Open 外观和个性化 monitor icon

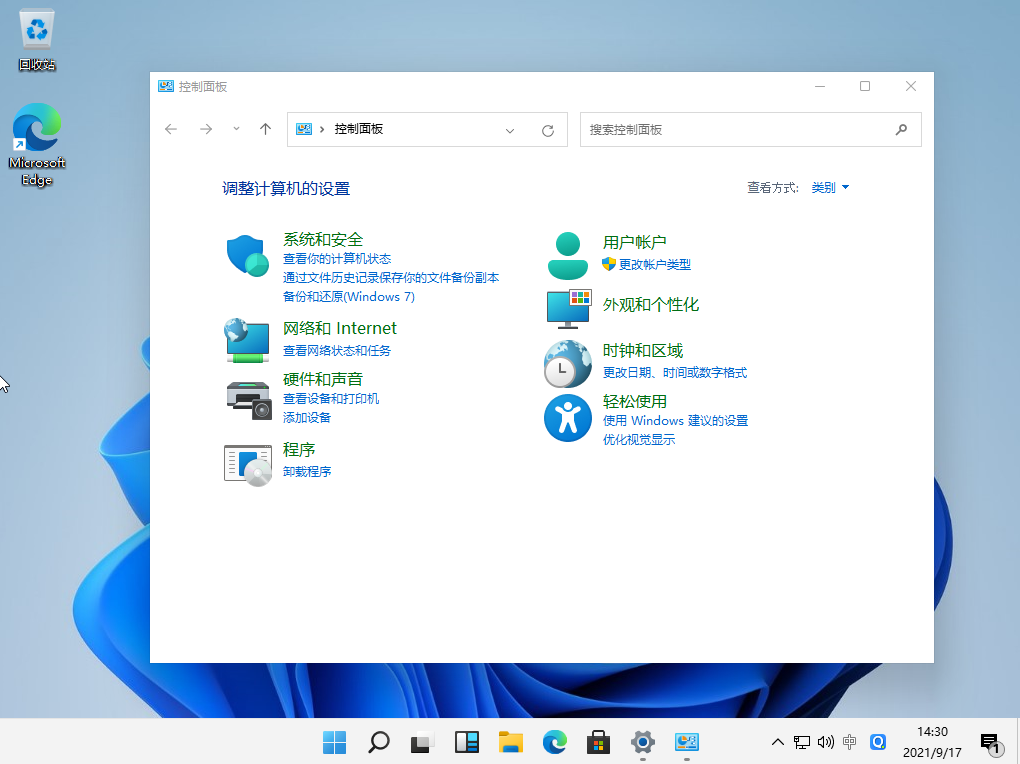(x=567, y=308)
